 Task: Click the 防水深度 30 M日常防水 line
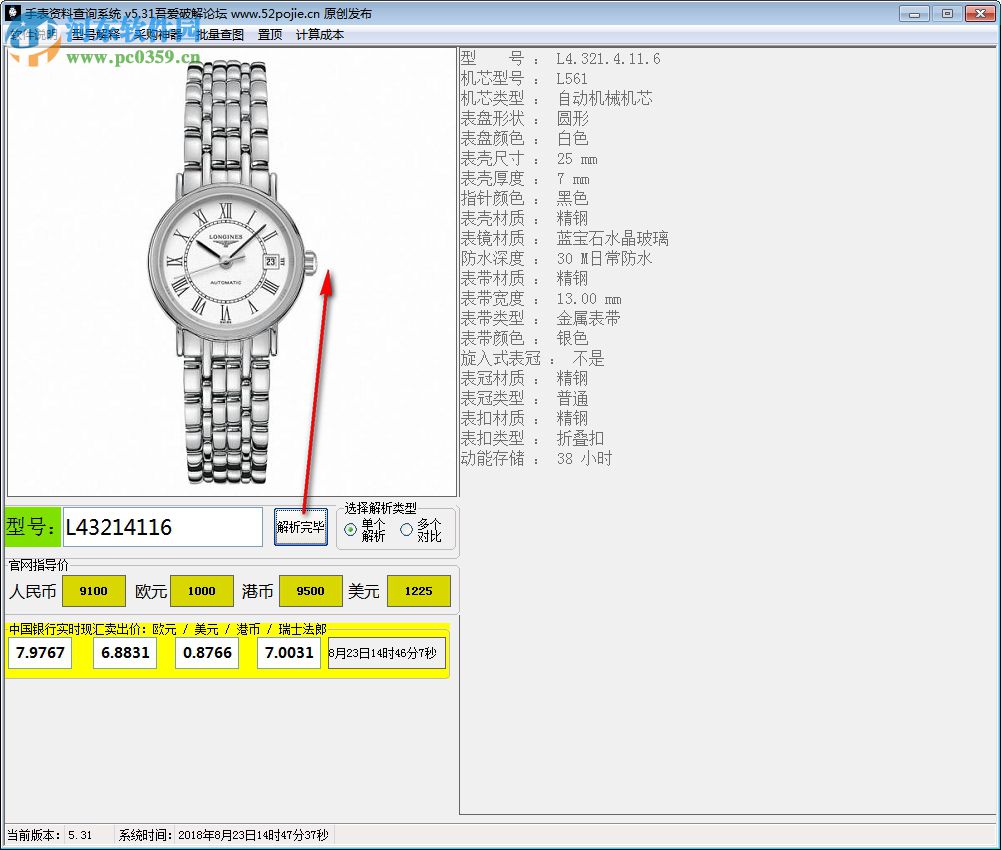click(557, 259)
